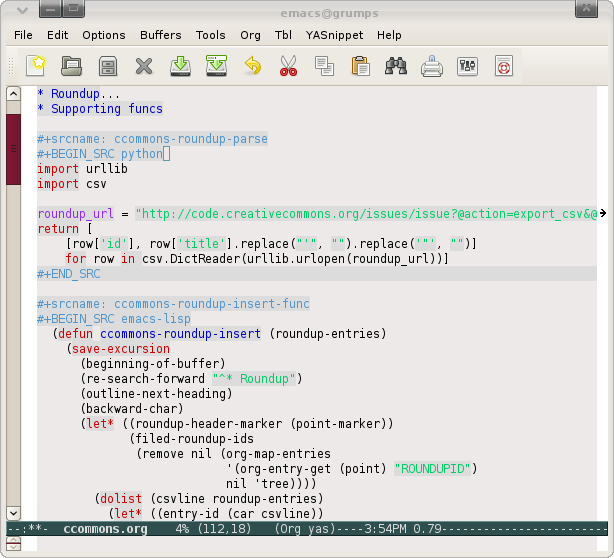614x558 pixels.
Task: Click the 'import urllib' line
Action: tap(82, 169)
